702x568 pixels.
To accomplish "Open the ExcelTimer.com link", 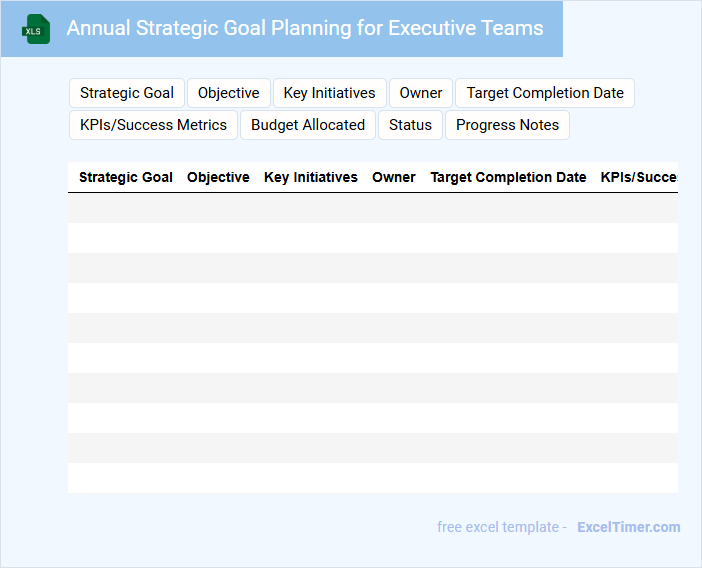I will click(628, 527).
